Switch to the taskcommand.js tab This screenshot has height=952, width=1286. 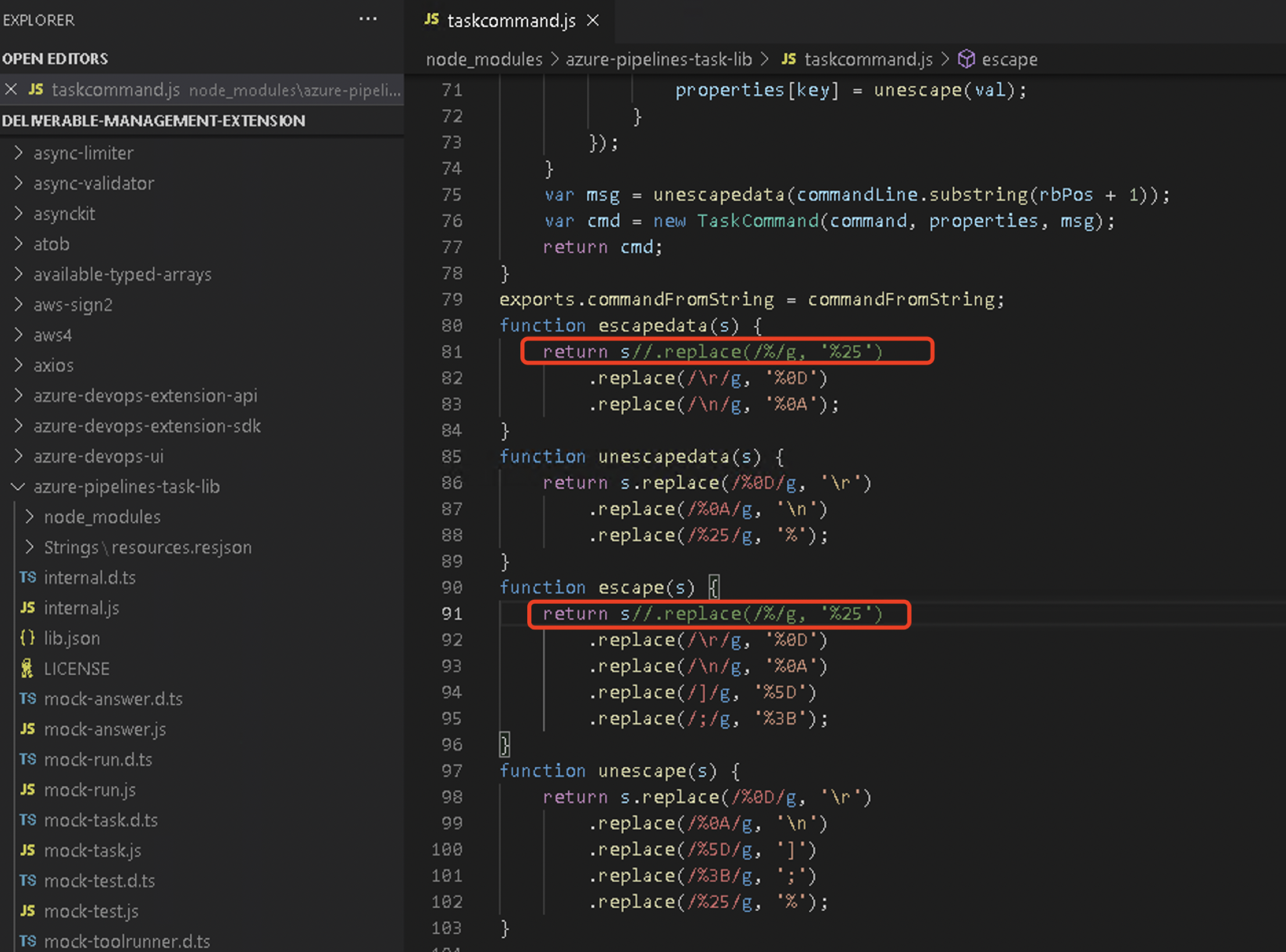tap(509, 21)
